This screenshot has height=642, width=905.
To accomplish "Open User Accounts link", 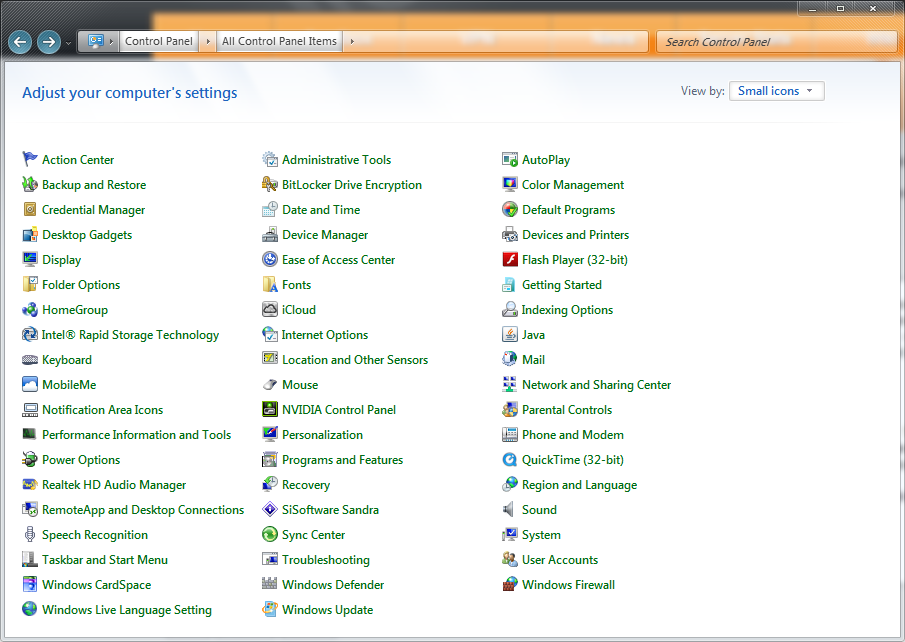I will pyautogui.click(x=560, y=559).
